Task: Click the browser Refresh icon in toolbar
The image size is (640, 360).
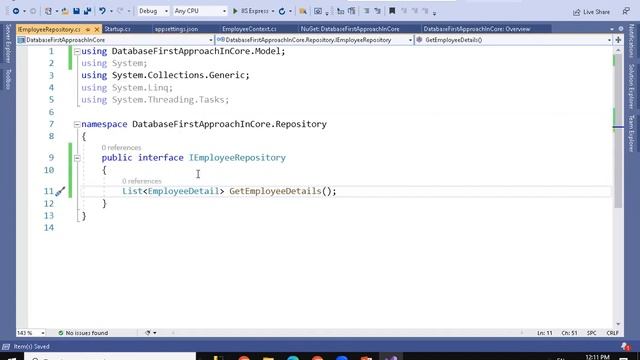Action: pos(282,11)
